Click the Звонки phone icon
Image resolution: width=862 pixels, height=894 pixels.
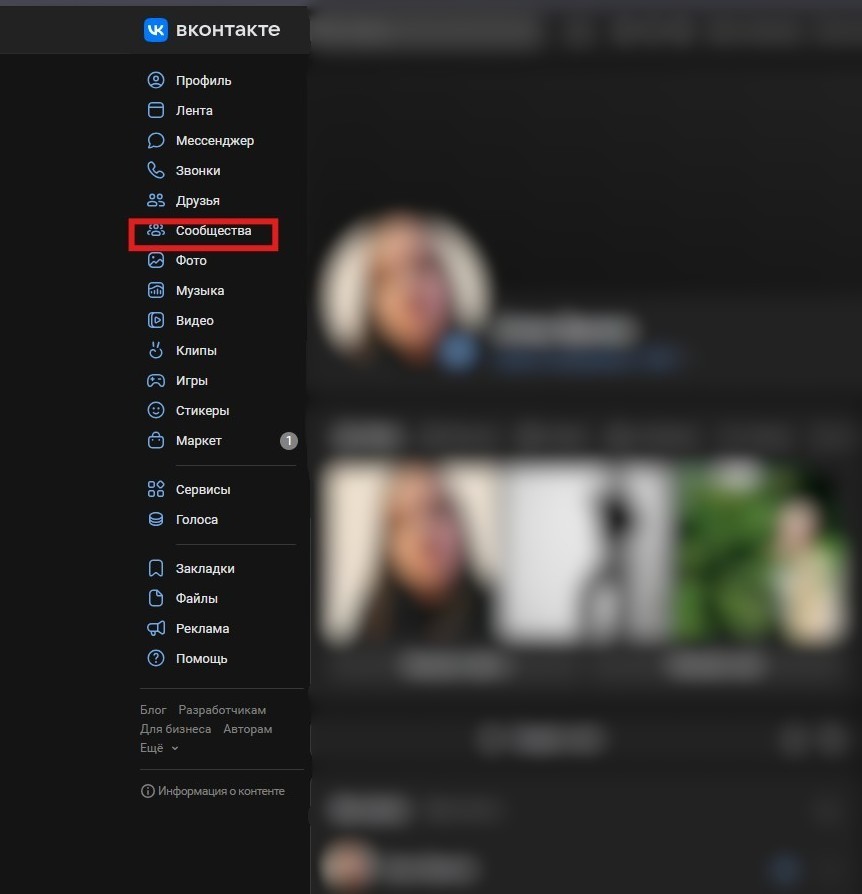point(156,170)
